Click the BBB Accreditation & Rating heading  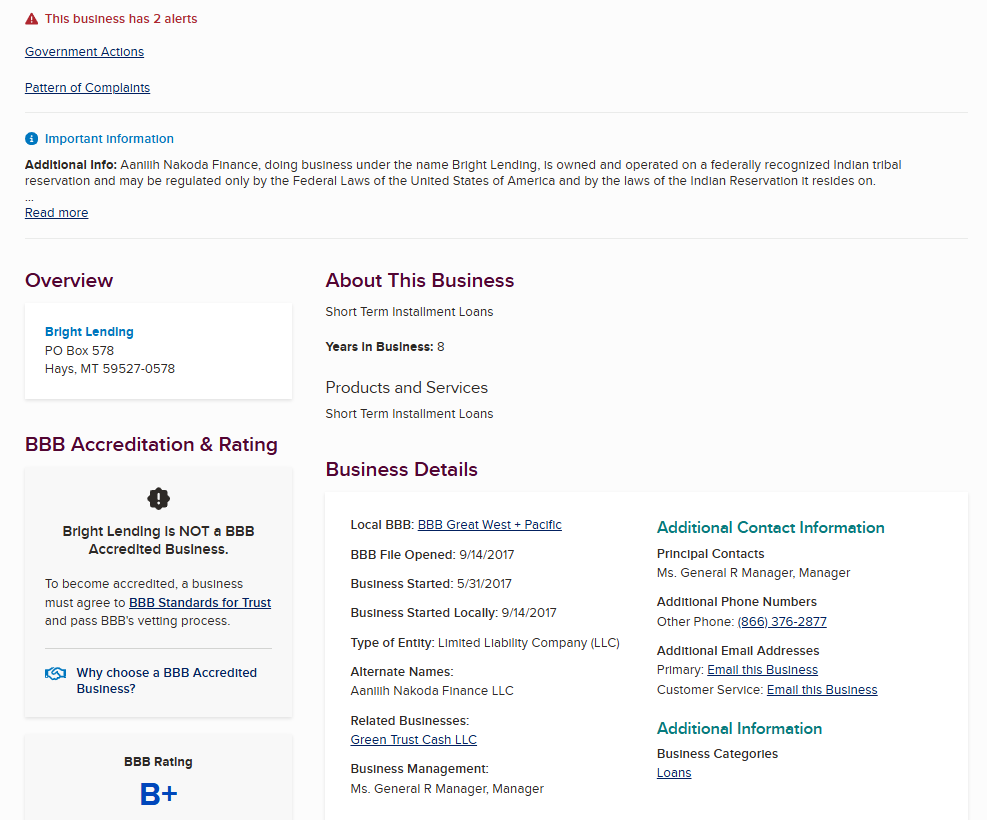pos(151,444)
